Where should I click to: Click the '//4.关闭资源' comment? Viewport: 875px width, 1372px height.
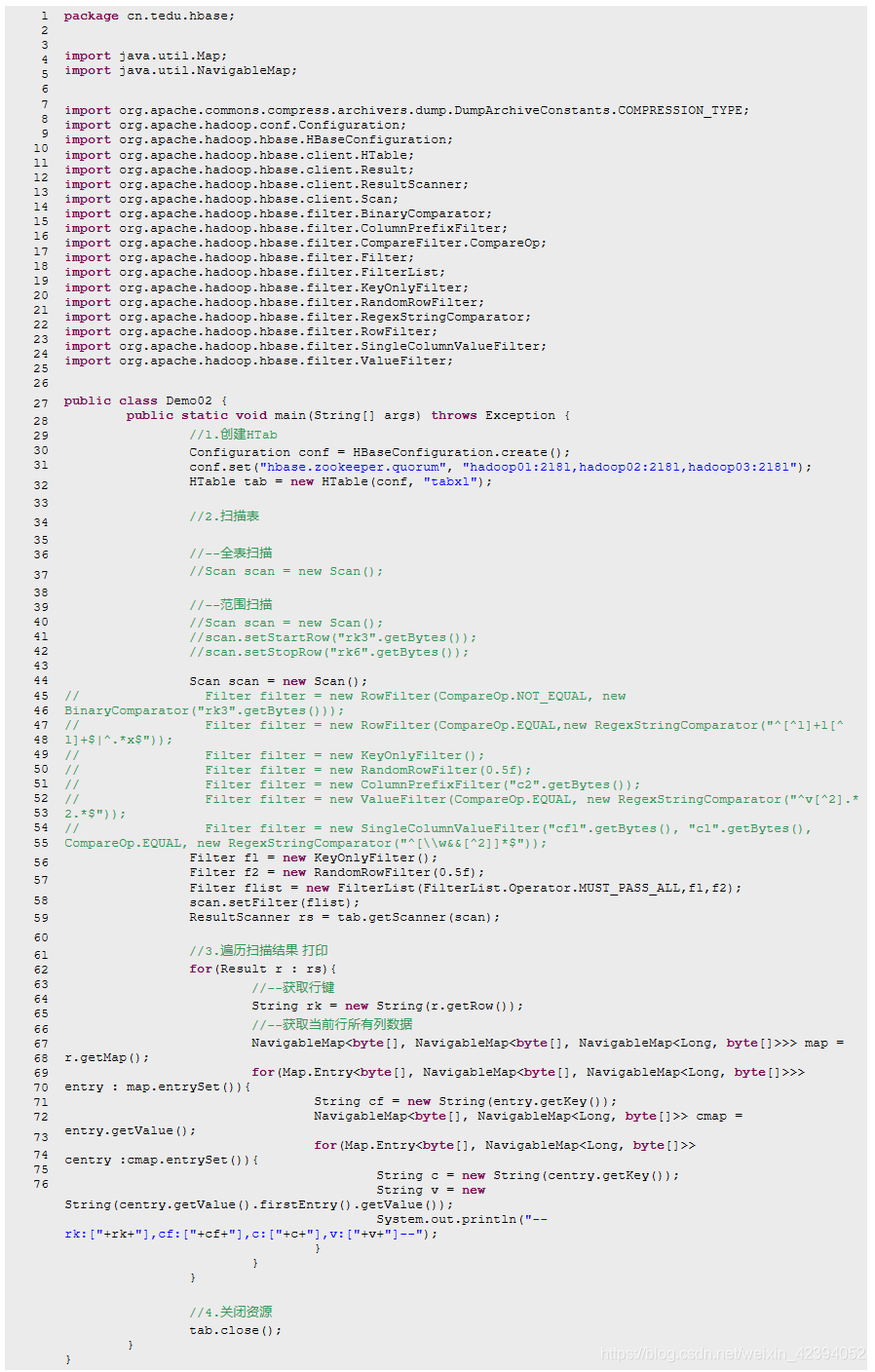(x=231, y=1312)
